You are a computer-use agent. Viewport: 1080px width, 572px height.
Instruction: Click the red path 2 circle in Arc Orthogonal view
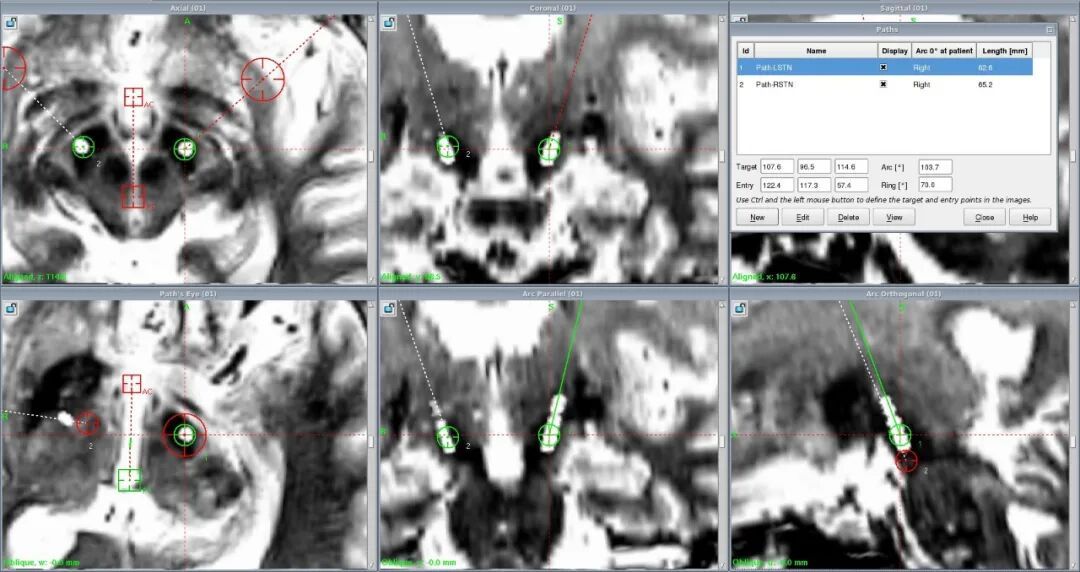907,460
